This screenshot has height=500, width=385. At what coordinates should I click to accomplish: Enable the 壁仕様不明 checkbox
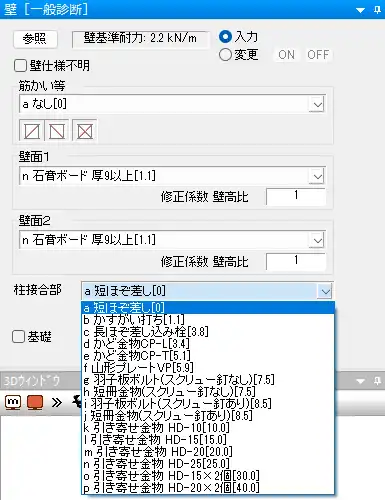pos(20,65)
